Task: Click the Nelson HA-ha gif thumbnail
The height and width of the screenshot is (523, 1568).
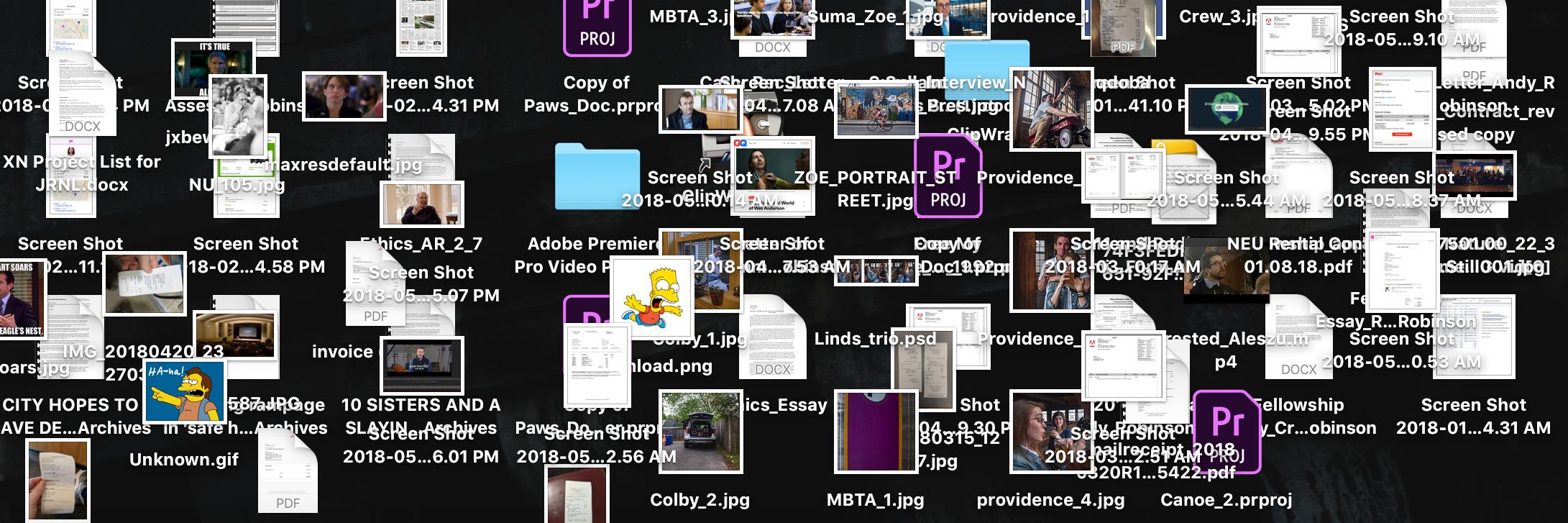Action: pyautogui.click(x=185, y=392)
